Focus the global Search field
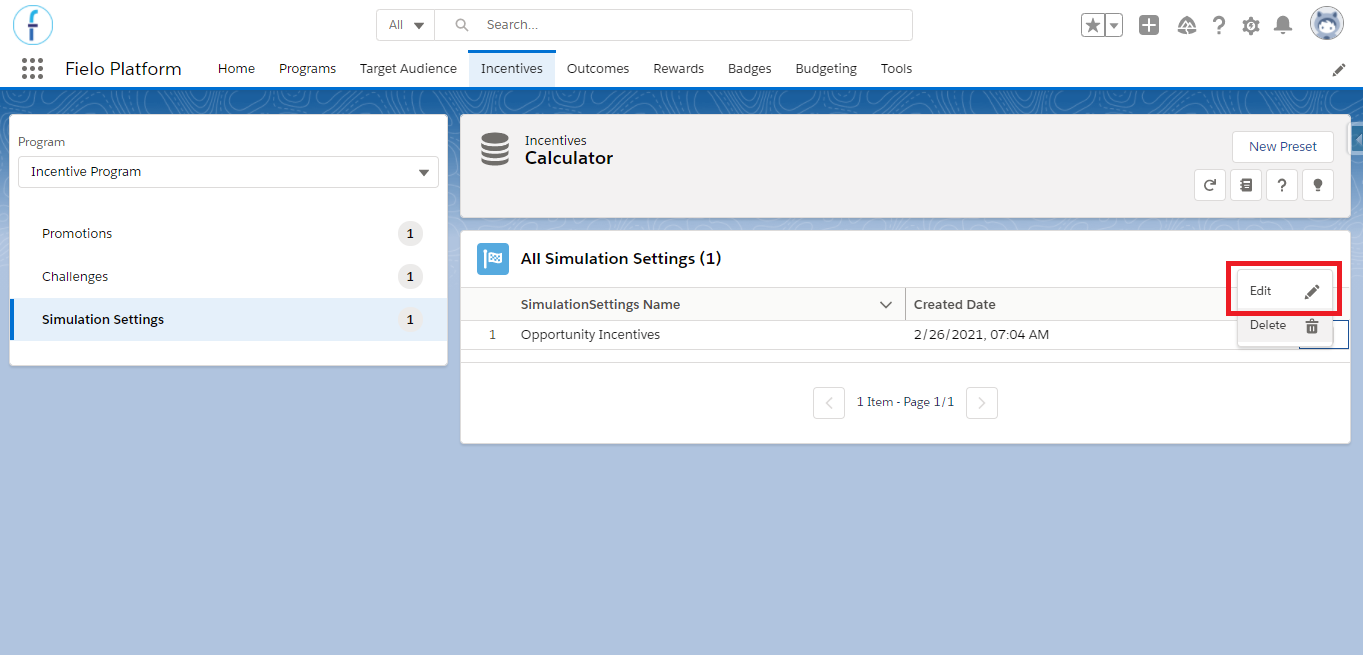The image size is (1363, 655). point(674,25)
